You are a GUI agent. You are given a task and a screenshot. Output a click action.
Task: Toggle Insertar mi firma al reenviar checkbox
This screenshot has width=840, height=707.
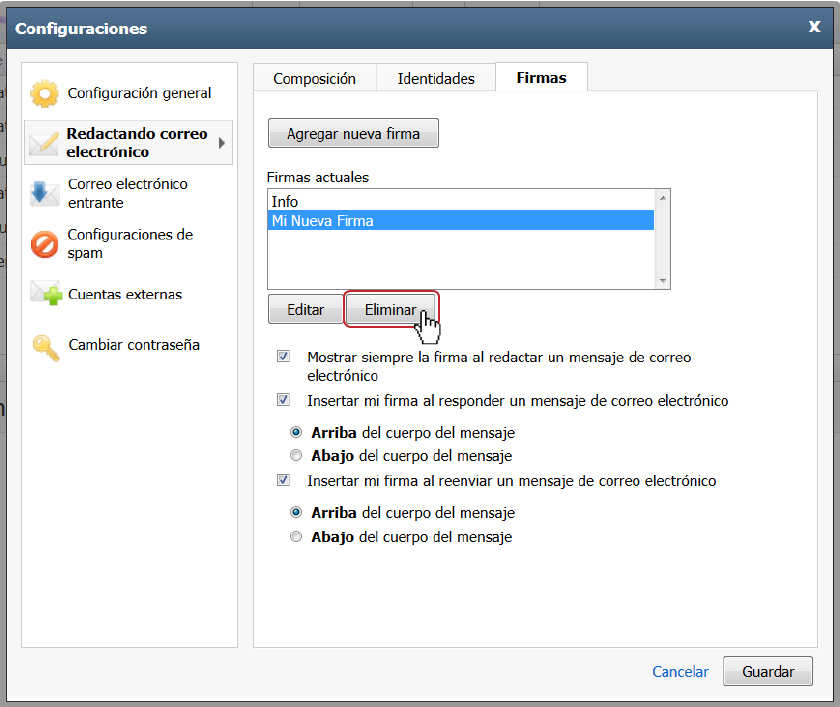[283, 480]
